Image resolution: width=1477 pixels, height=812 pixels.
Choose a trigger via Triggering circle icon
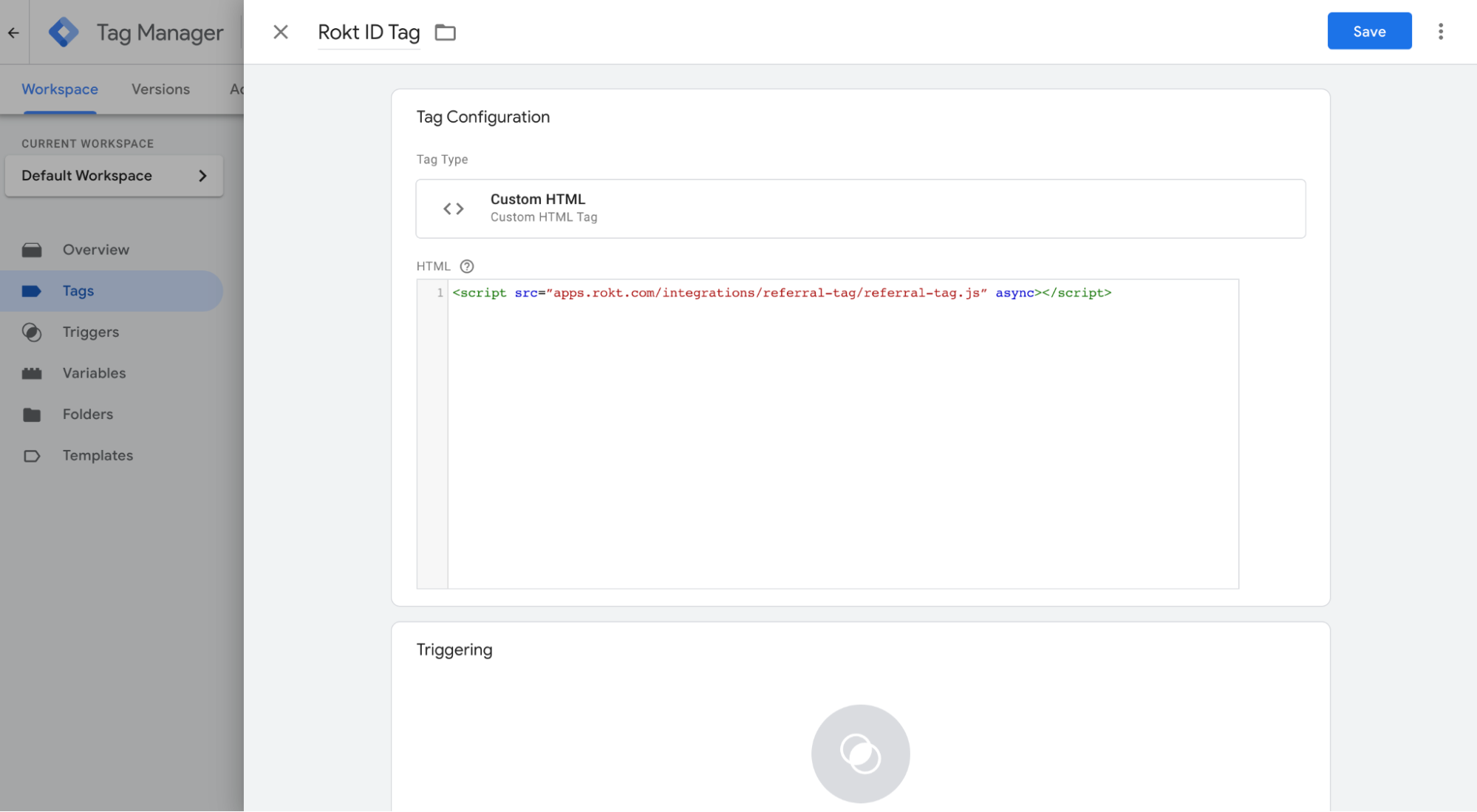[860, 754]
